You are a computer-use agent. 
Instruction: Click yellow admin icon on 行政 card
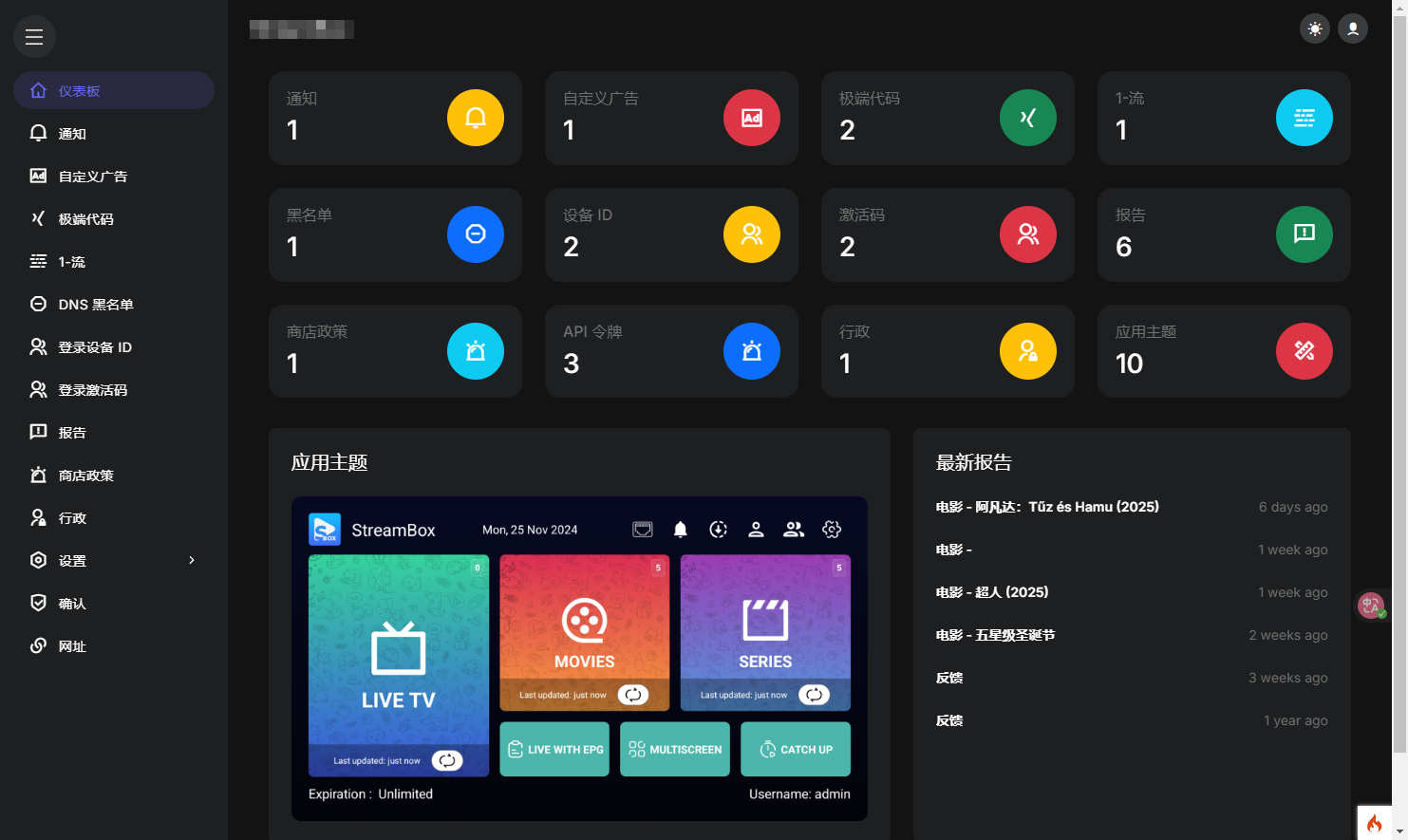coord(1028,351)
